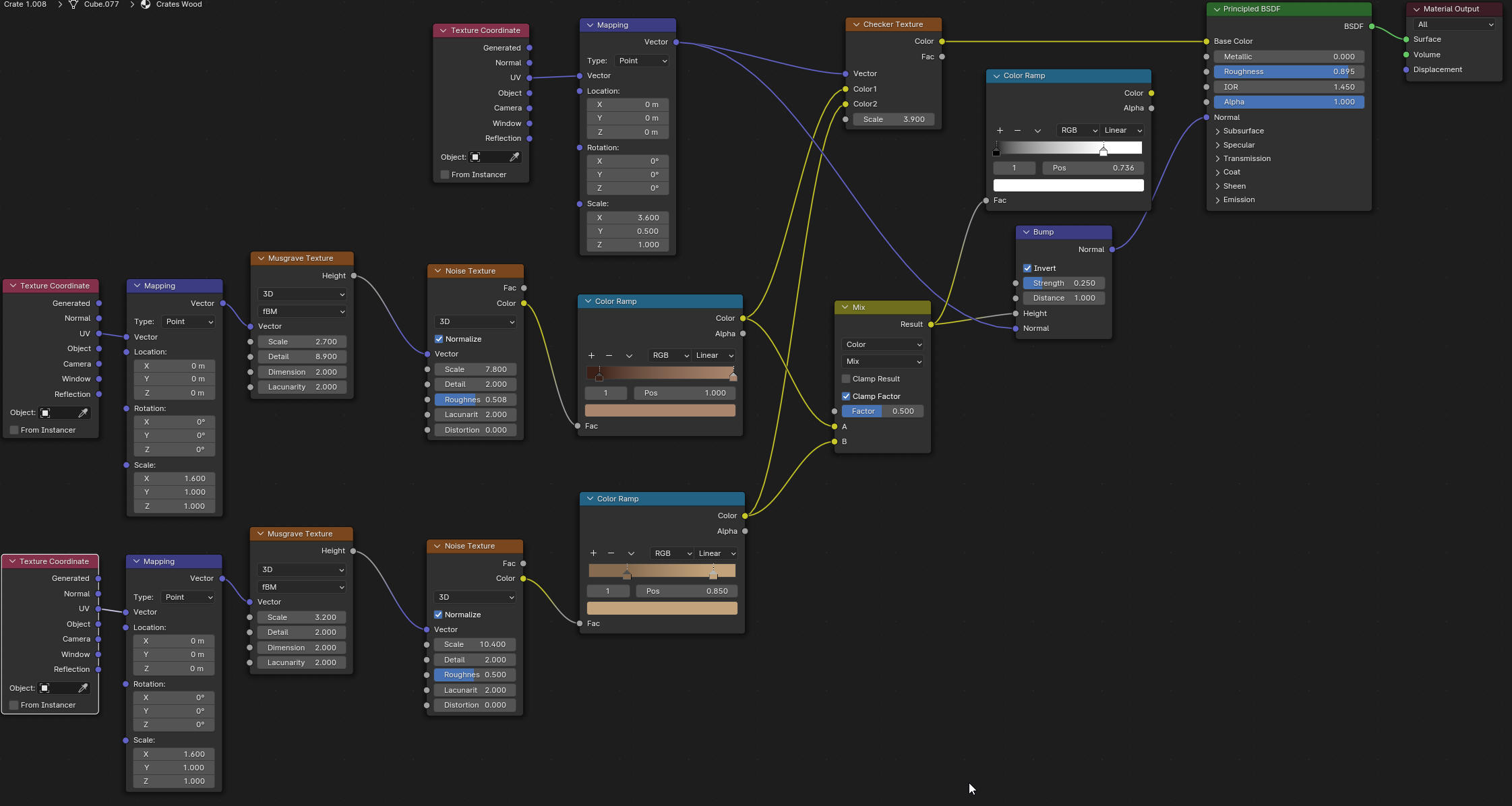Click the Scale 3.900 field in Checker Texture

coord(893,119)
